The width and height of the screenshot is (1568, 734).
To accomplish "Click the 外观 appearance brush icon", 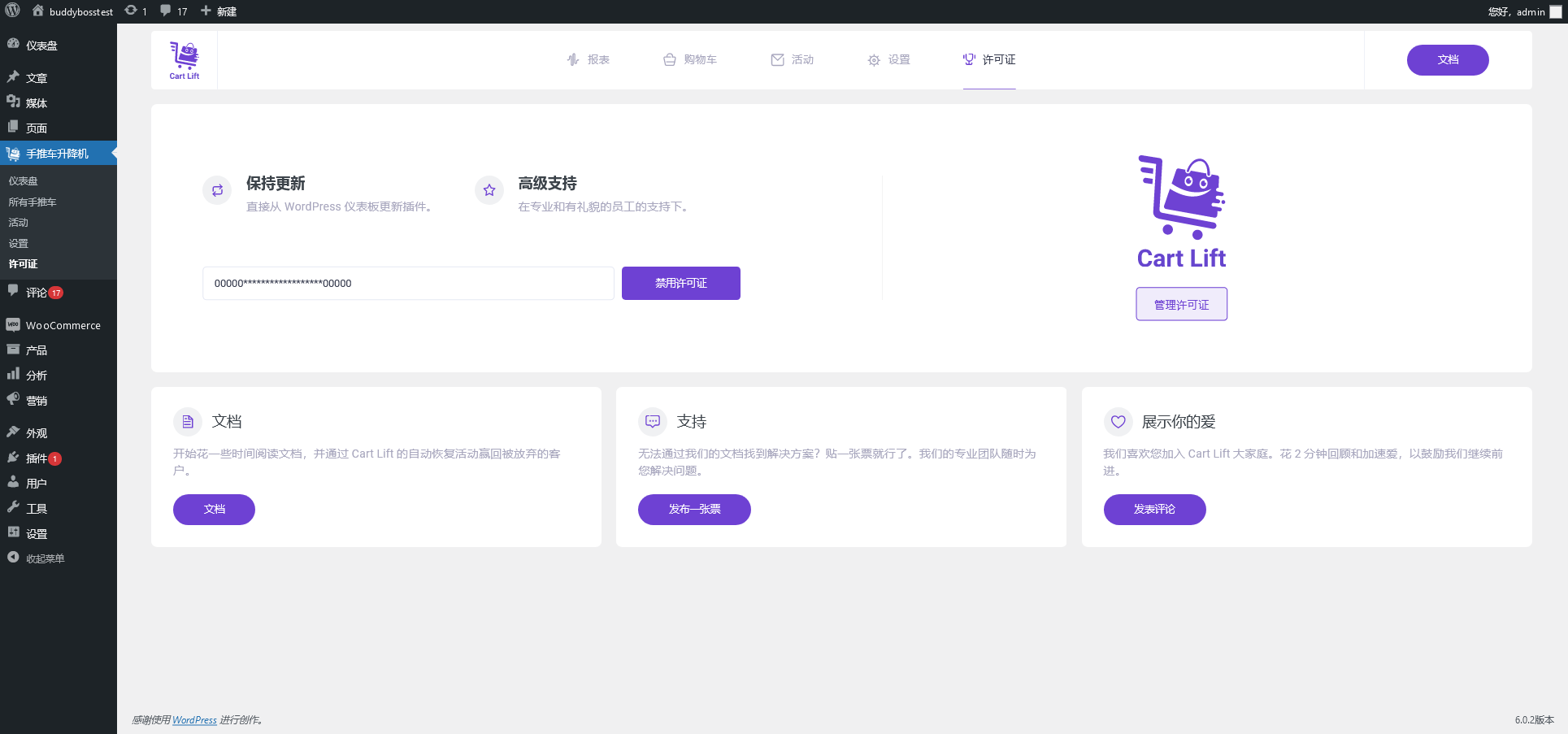I will click(13, 432).
